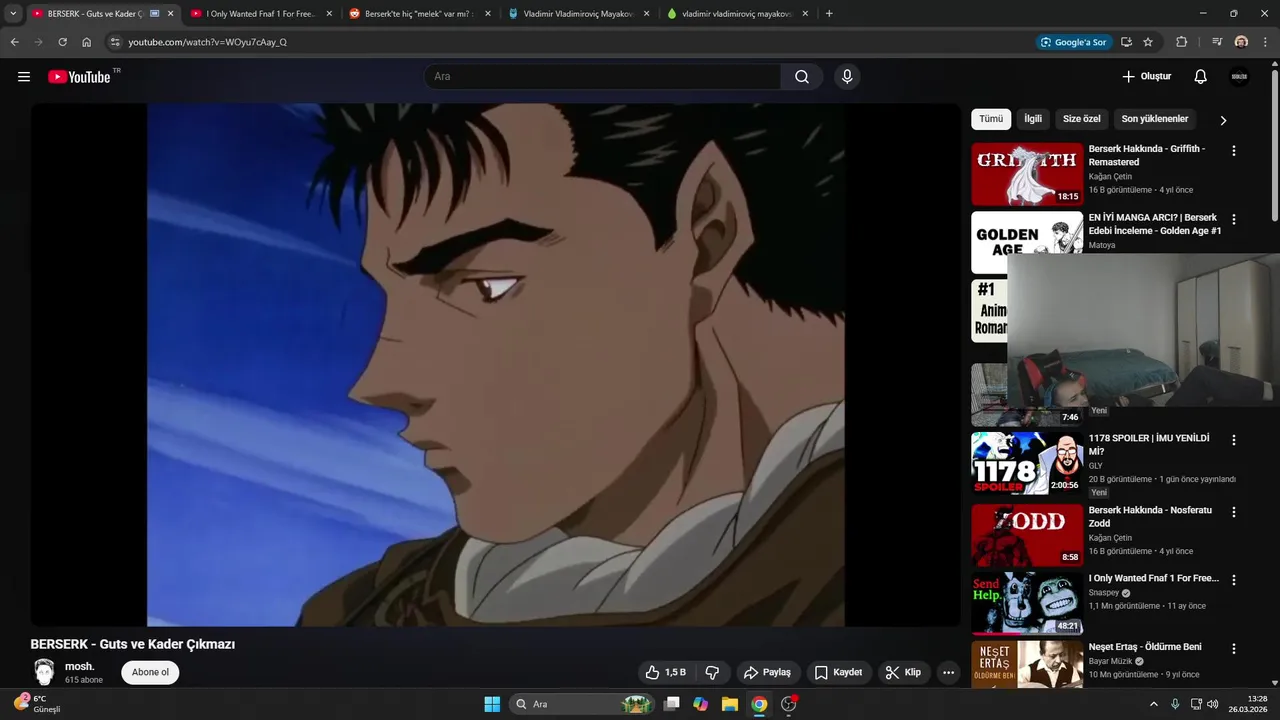Image resolution: width=1280 pixels, height=720 pixels.
Task: Click the YouTube search magnifier button
Action: pyautogui.click(x=802, y=77)
